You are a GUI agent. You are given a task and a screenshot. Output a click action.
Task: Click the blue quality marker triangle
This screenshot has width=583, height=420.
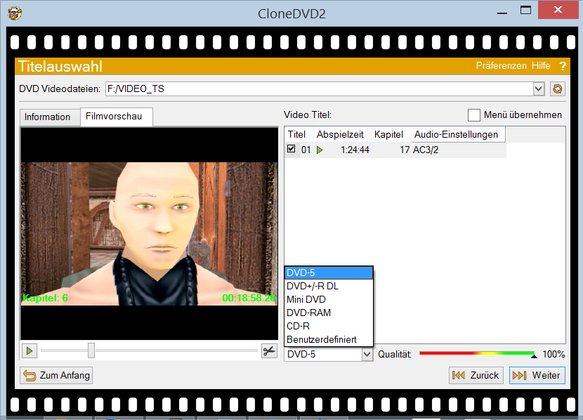[534, 356]
